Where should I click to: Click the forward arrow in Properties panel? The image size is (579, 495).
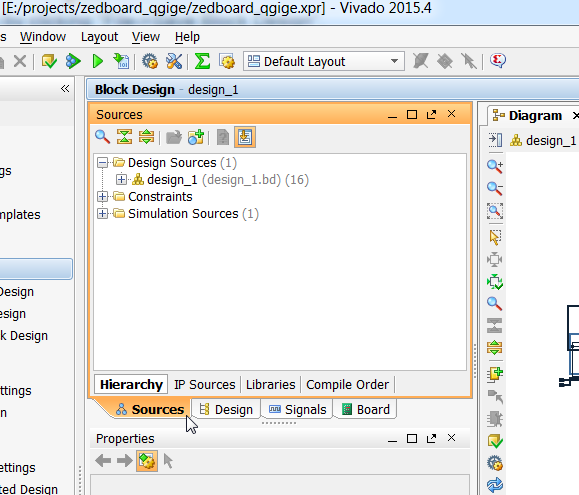tap(124, 461)
